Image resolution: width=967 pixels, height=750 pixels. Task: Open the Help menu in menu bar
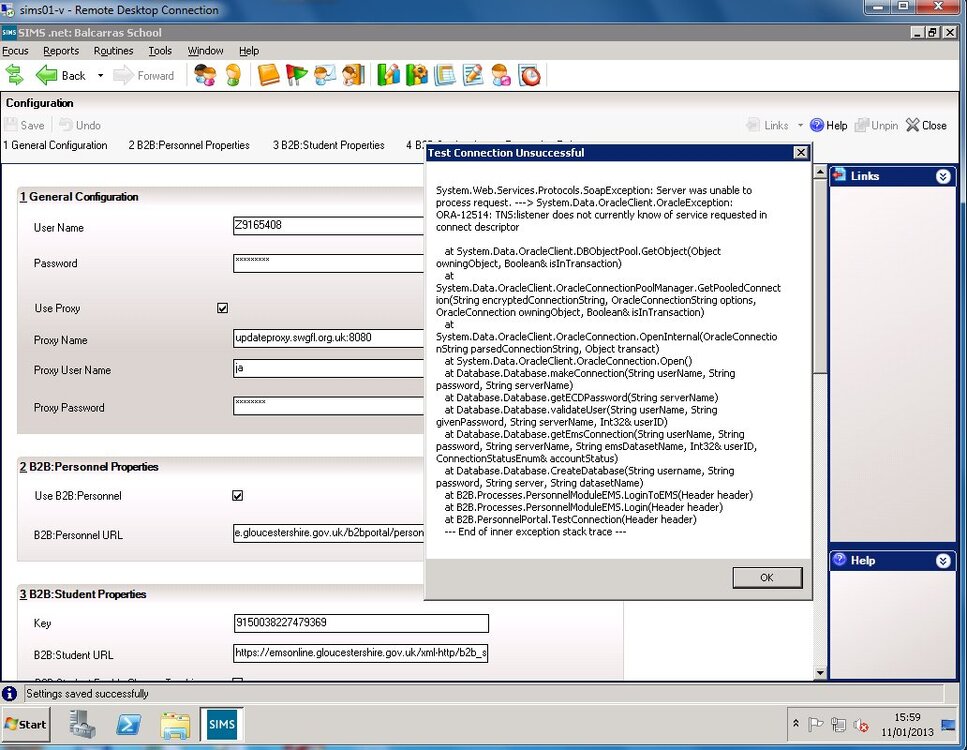click(249, 51)
